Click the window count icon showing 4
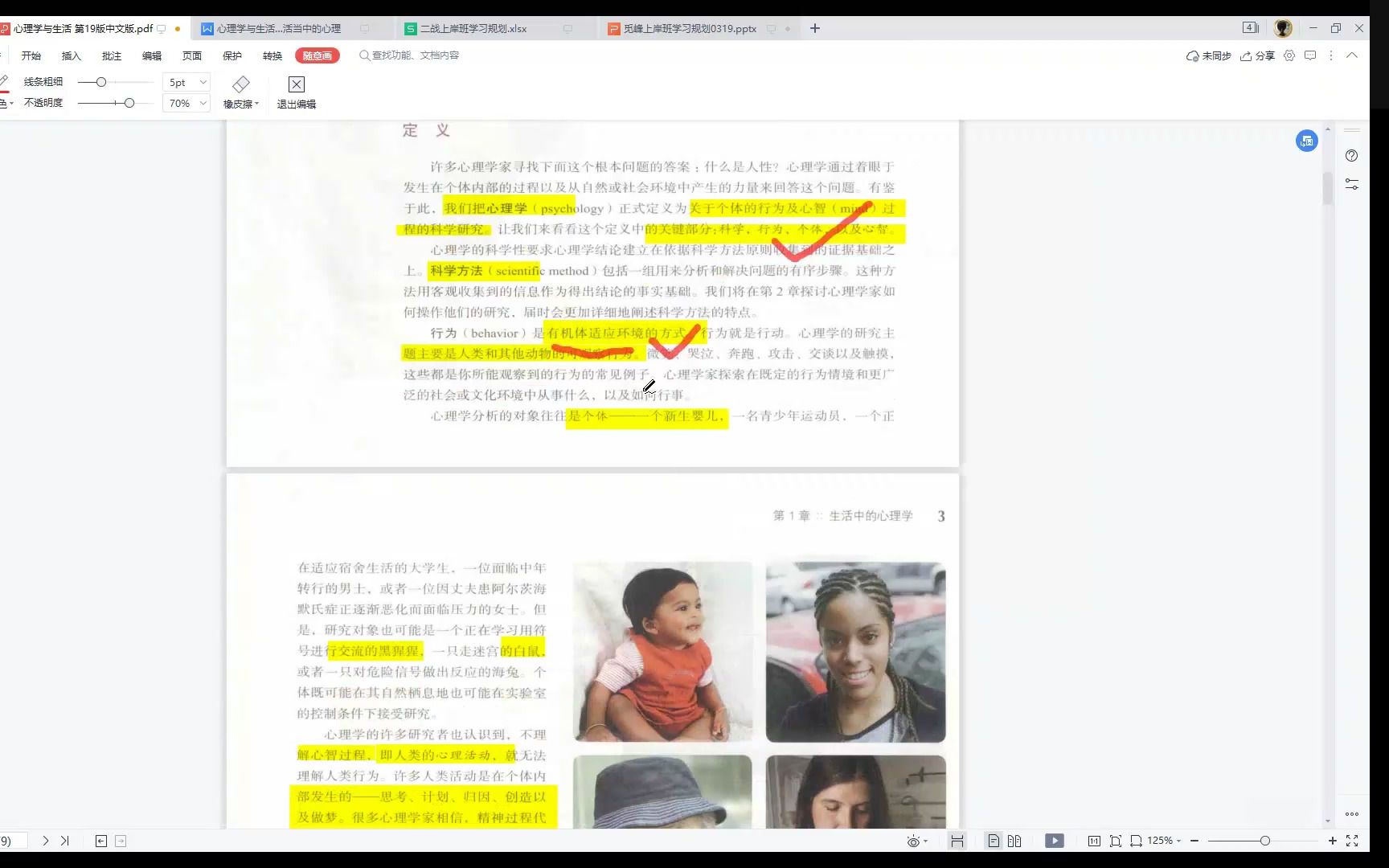 (x=1251, y=27)
